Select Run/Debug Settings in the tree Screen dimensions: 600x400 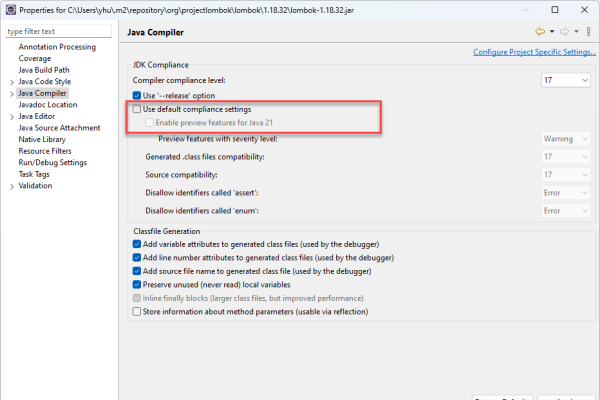click(52, 162)
